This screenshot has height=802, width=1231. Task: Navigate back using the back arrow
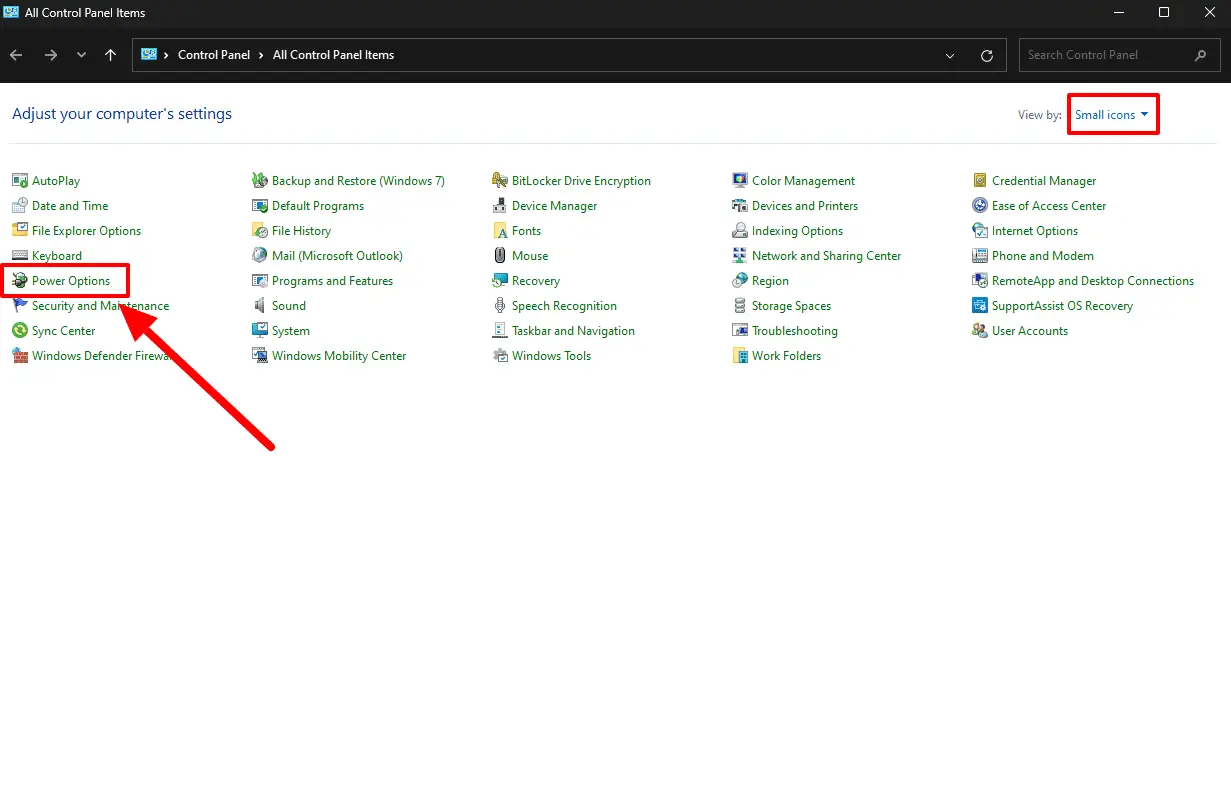[x=16, y=55]
